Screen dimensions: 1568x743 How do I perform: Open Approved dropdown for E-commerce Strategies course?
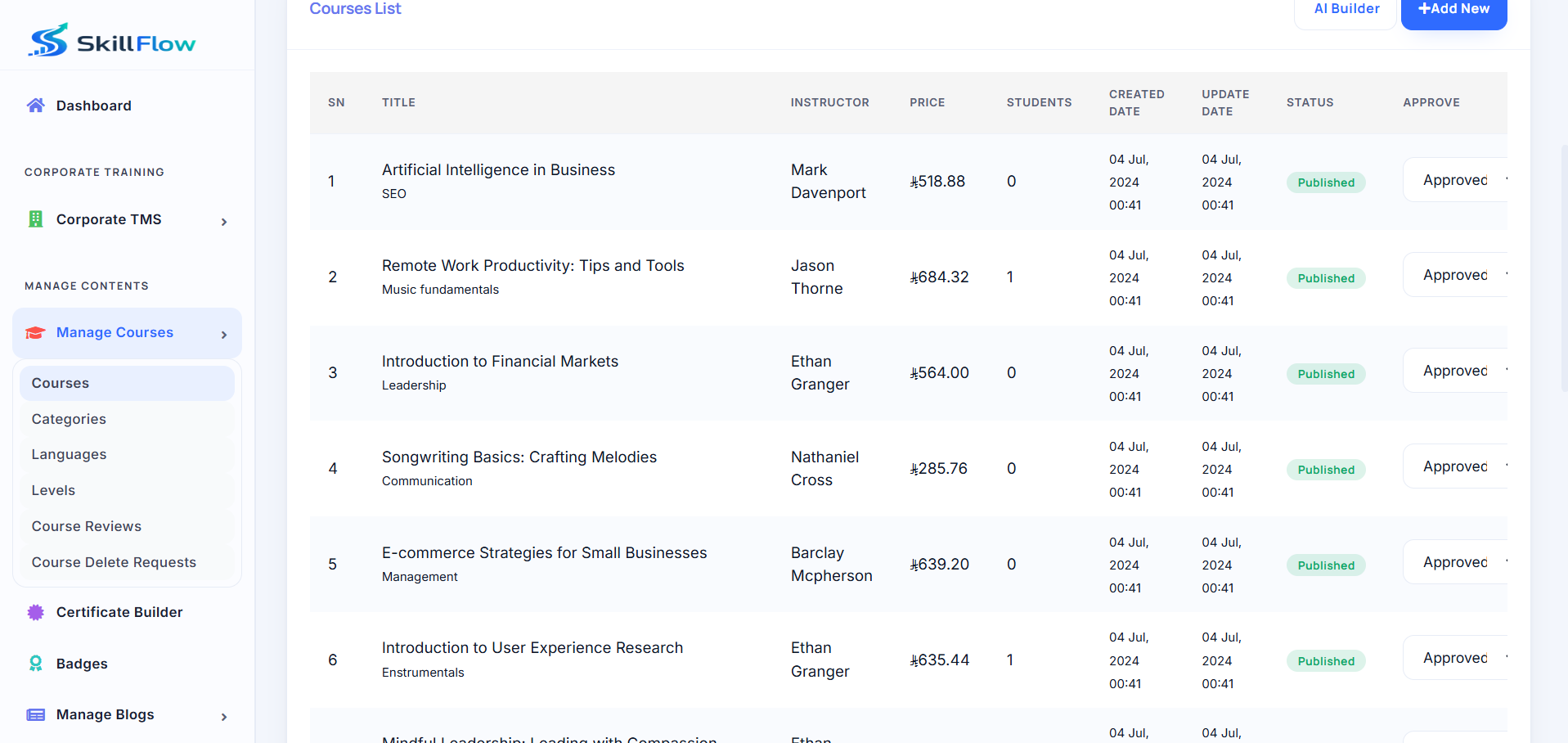(1455, 562)
